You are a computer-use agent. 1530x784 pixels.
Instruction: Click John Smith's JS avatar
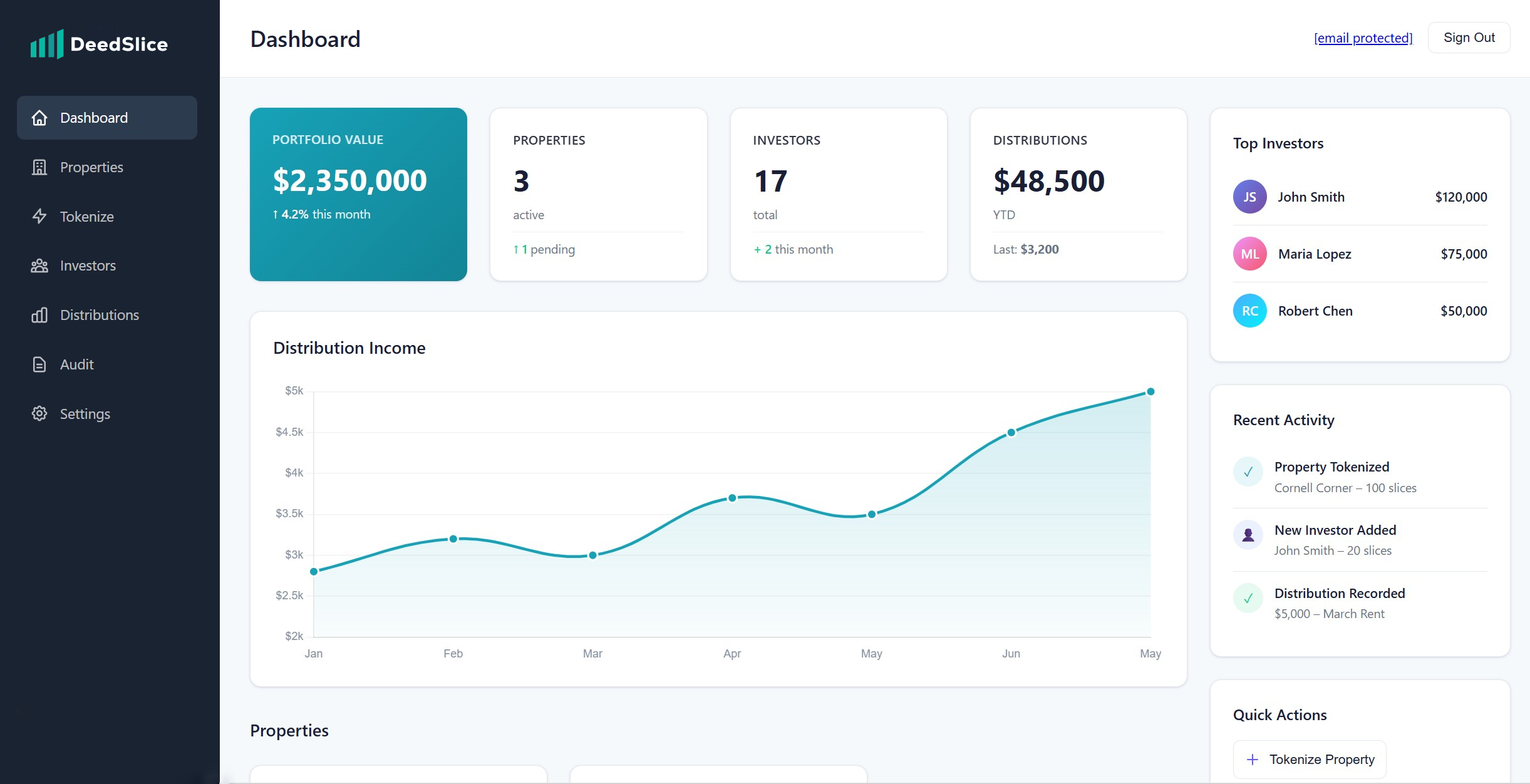point(1249,196)
